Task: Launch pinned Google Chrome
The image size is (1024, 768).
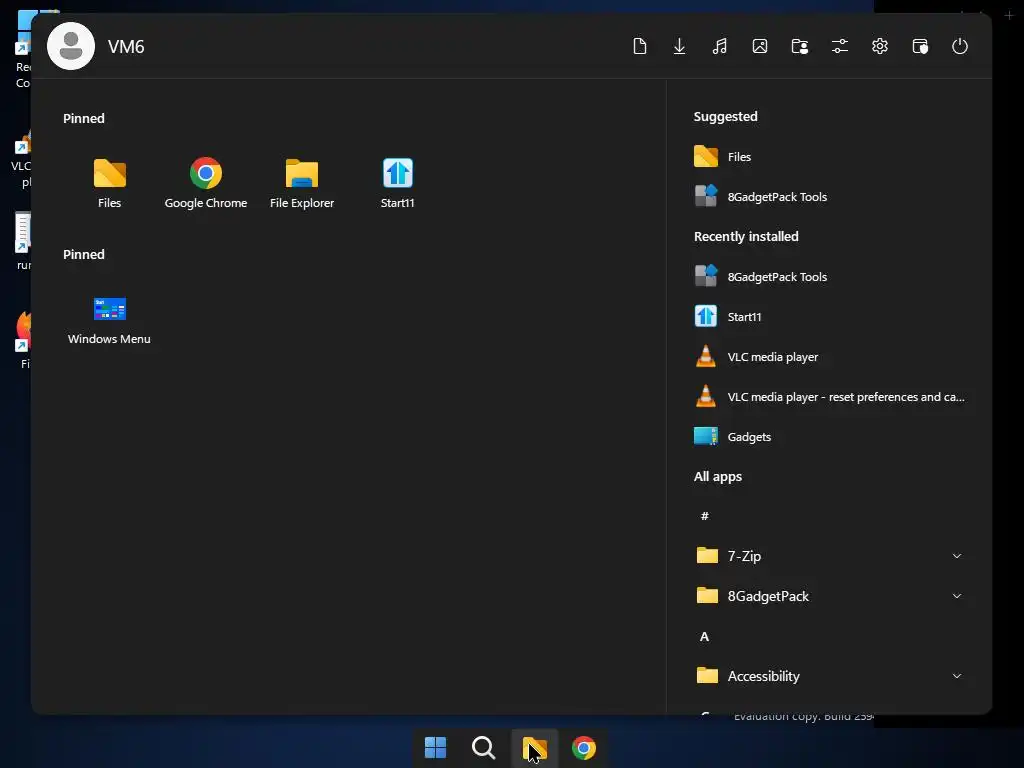Action: coord(206,183)
